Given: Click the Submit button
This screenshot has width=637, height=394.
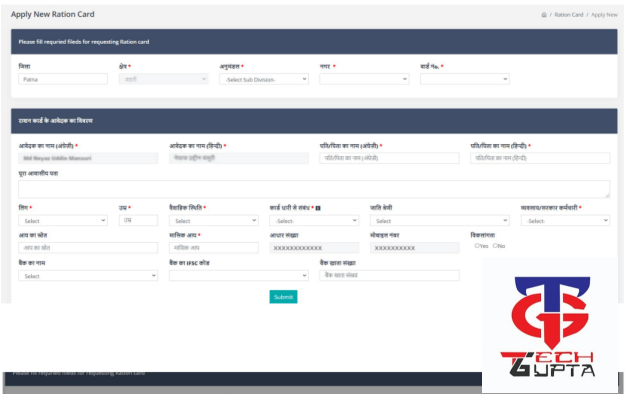Looking at the screenshot, I should click(283, 297).
